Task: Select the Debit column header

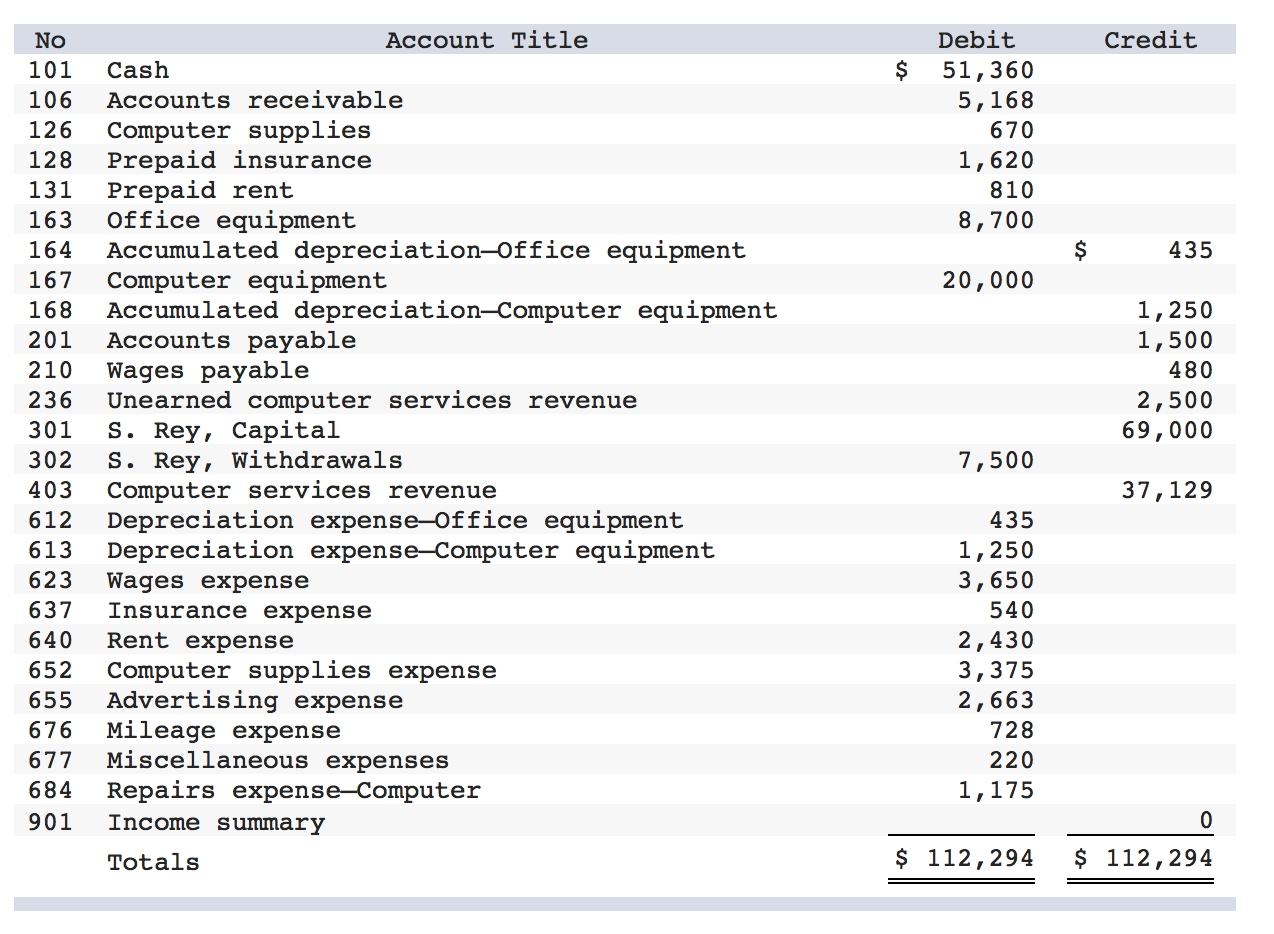Action: (976, 40)
